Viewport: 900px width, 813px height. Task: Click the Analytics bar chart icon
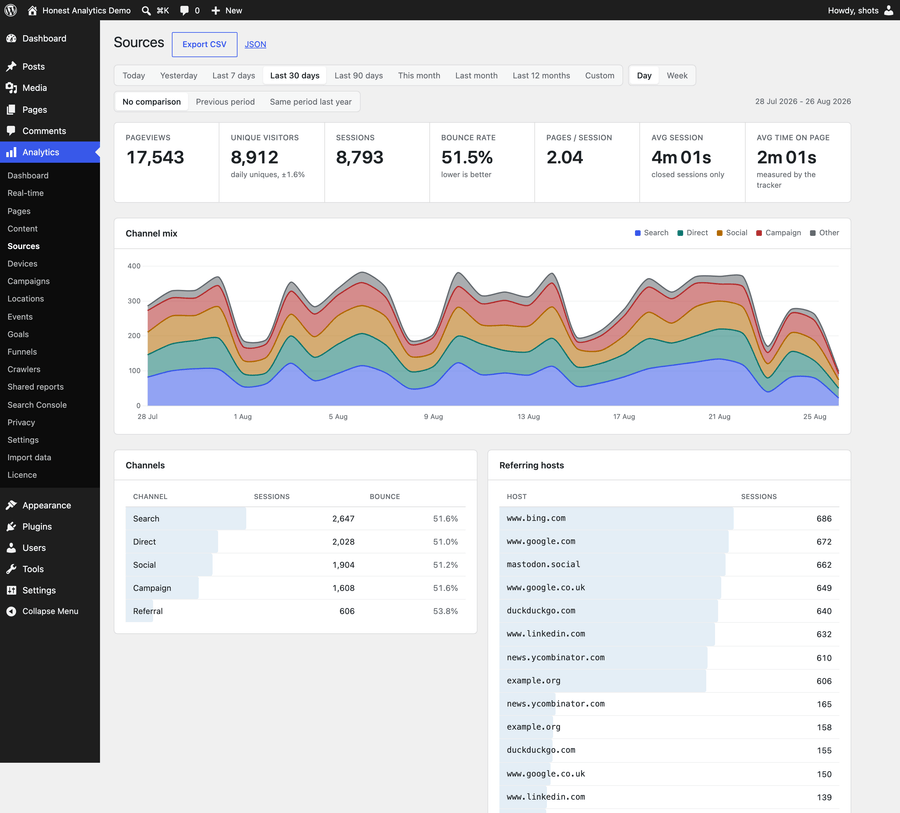coord(11,152)
